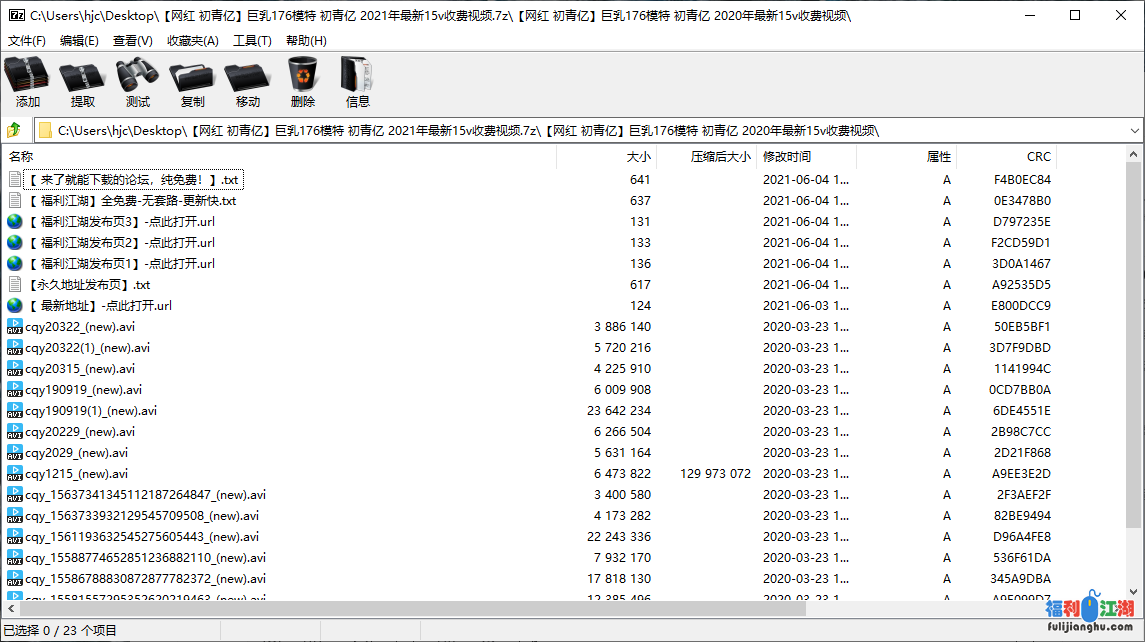Open the 收藏夹(A) favorites menu

click(192, 41)
